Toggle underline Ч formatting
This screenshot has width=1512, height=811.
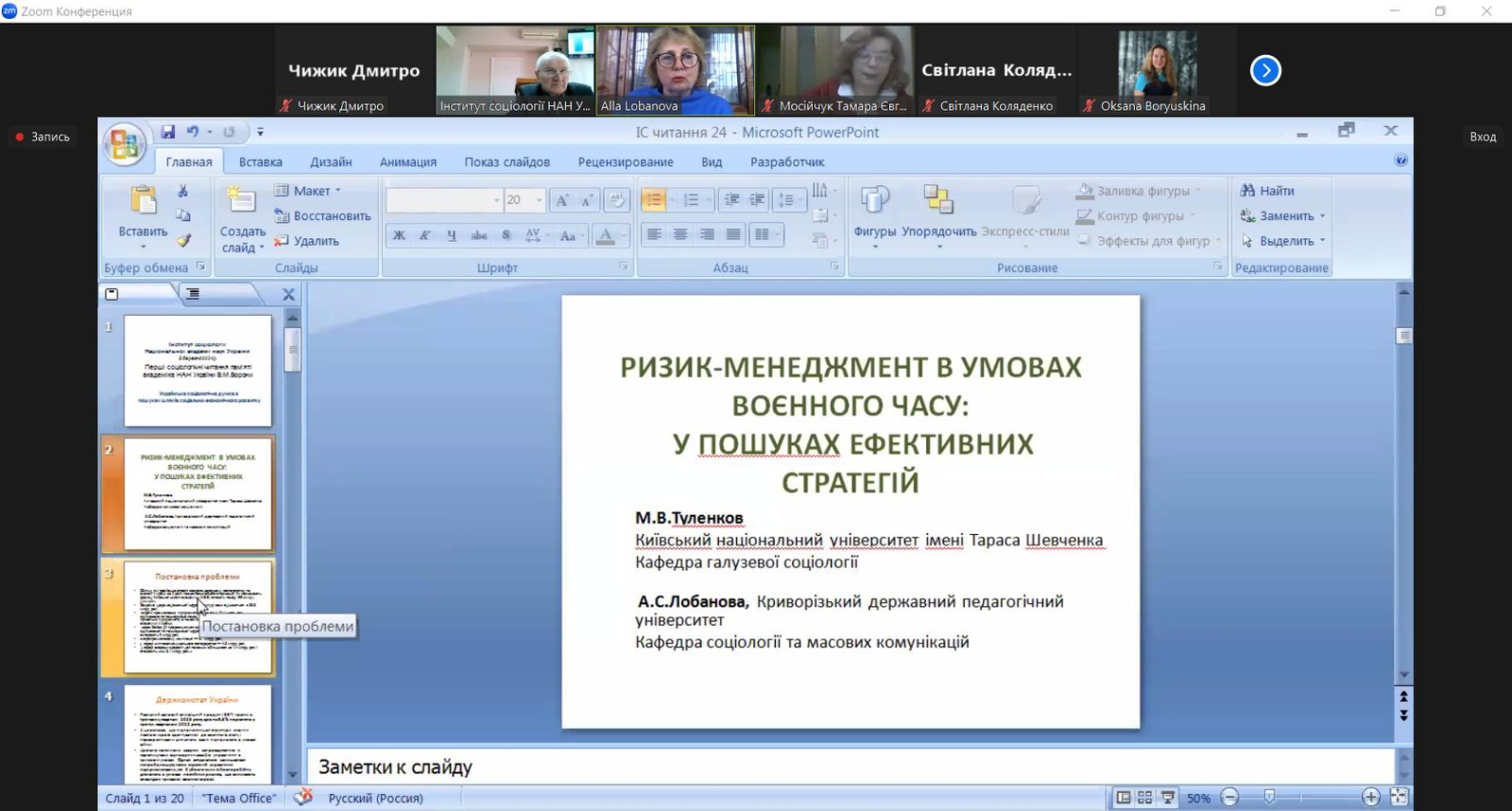pos(452,235)
